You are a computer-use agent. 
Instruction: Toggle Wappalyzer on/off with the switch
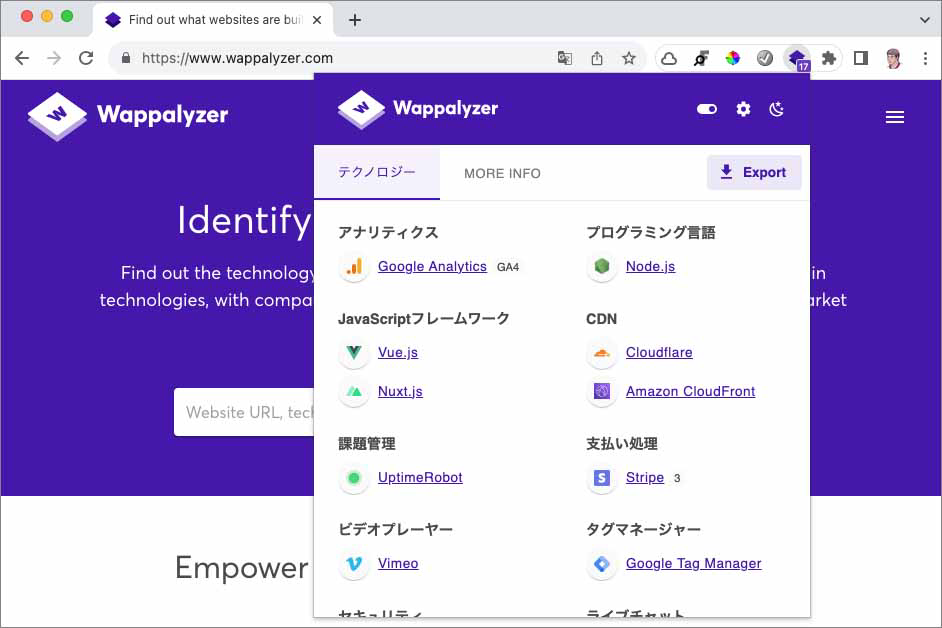[707, 109]
